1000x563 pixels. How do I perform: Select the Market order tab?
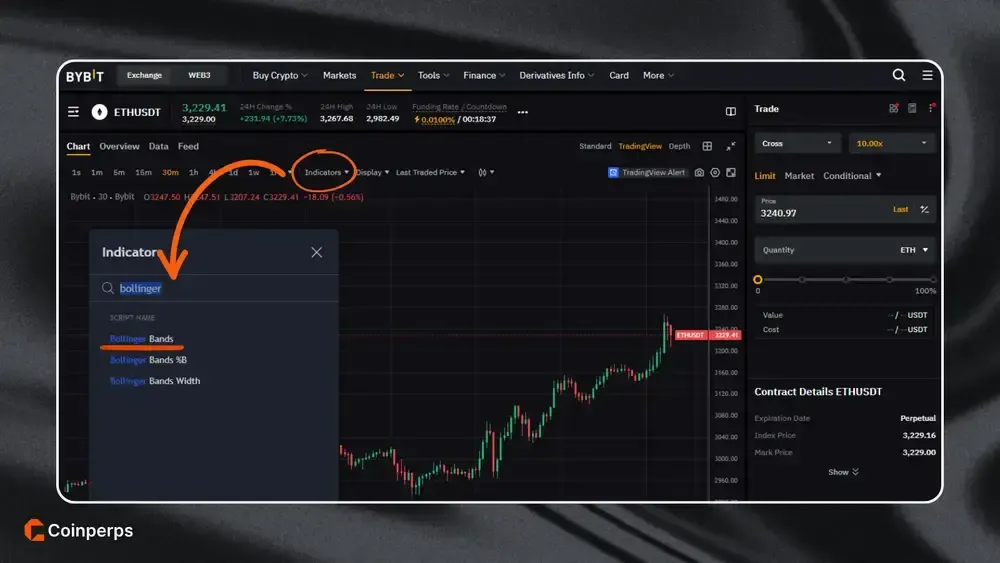(x=799, y=175)
